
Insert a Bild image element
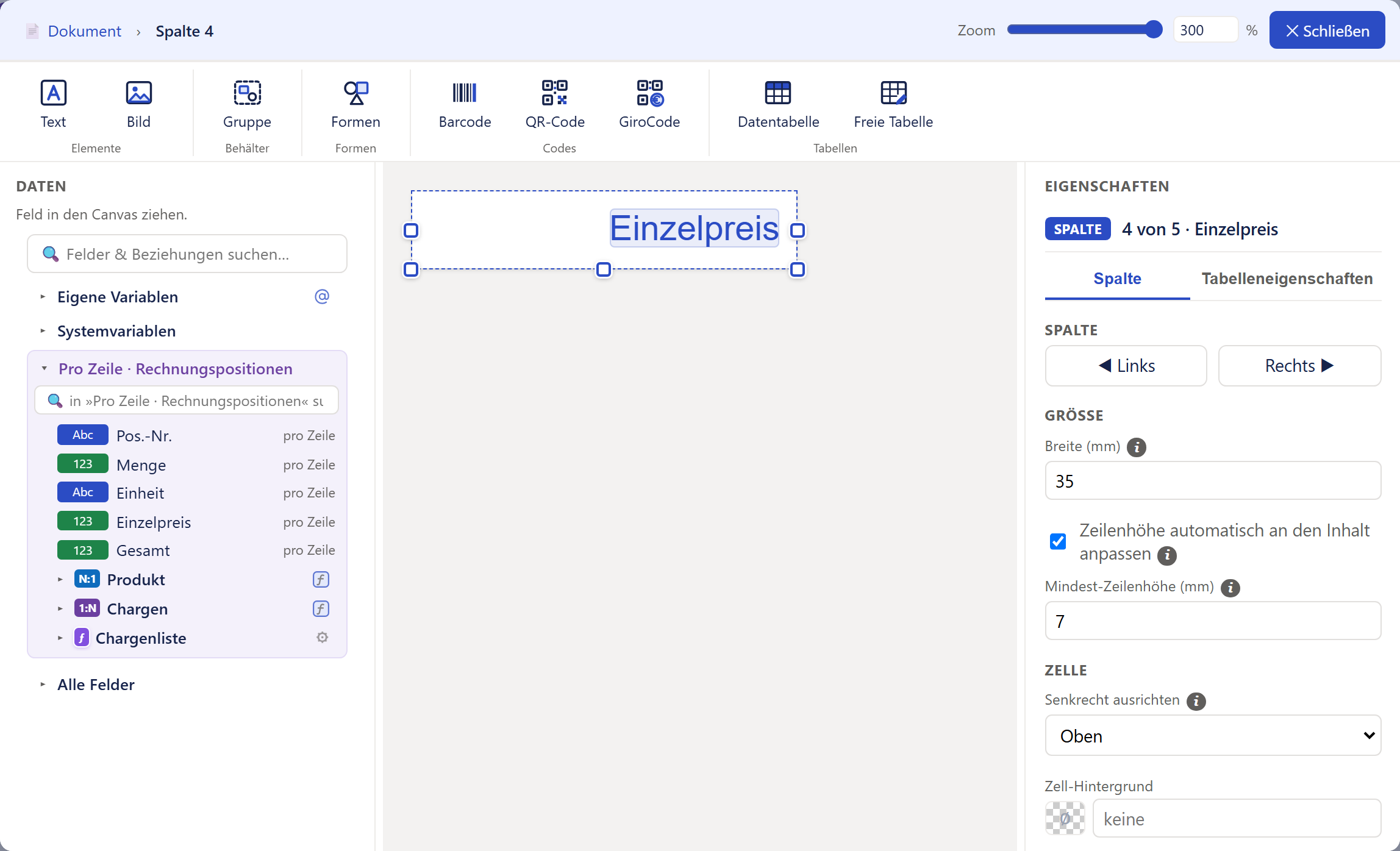point(138,104)
